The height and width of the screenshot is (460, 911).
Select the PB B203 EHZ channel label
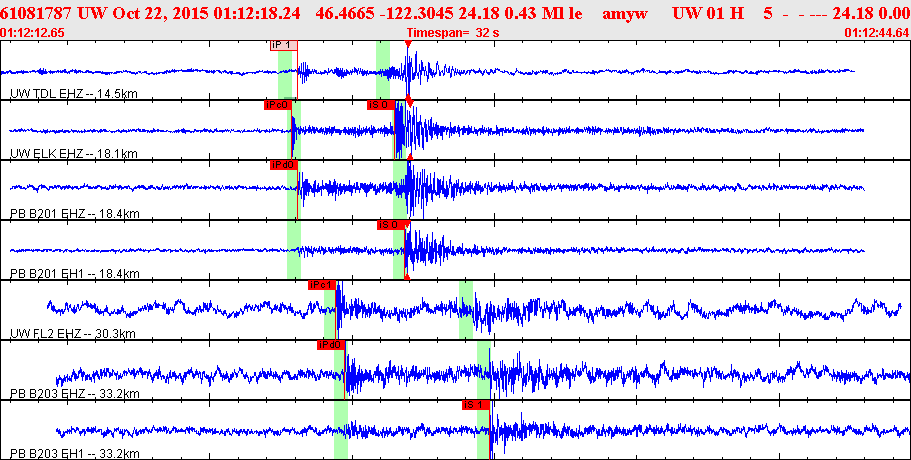coord(75,394)
